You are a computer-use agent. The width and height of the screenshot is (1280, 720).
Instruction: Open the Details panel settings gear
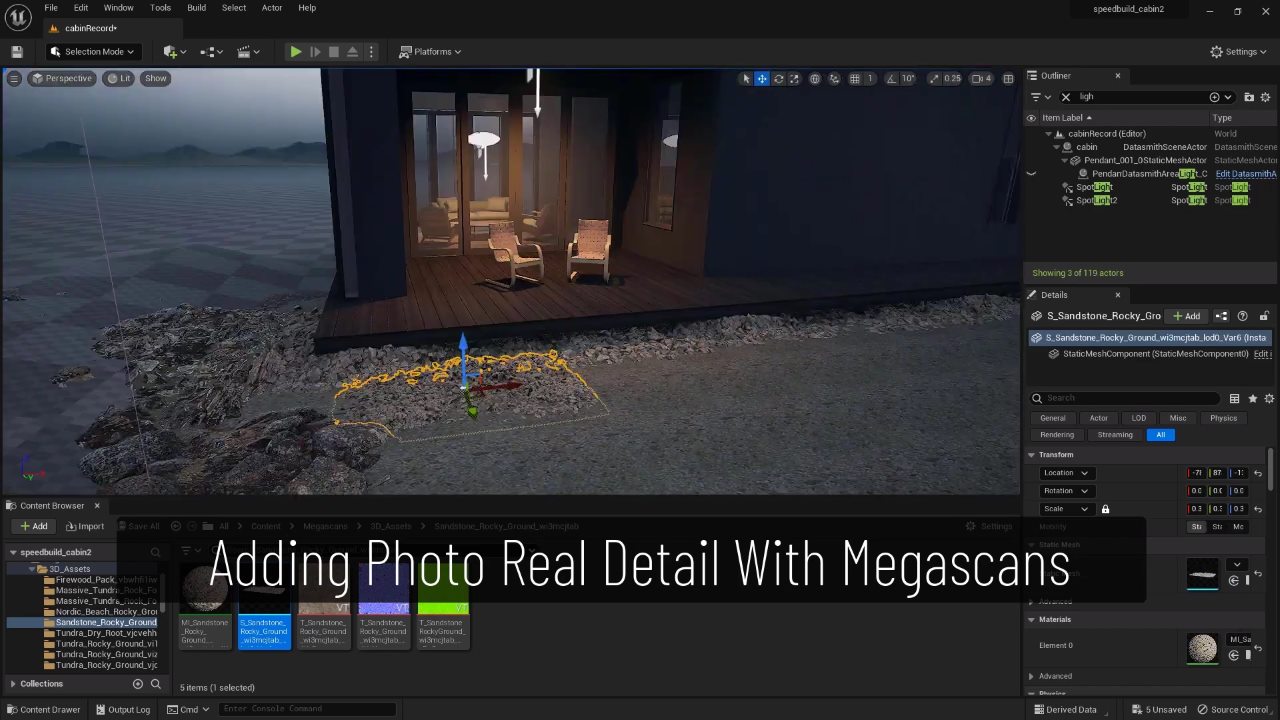click(1269, 398)
